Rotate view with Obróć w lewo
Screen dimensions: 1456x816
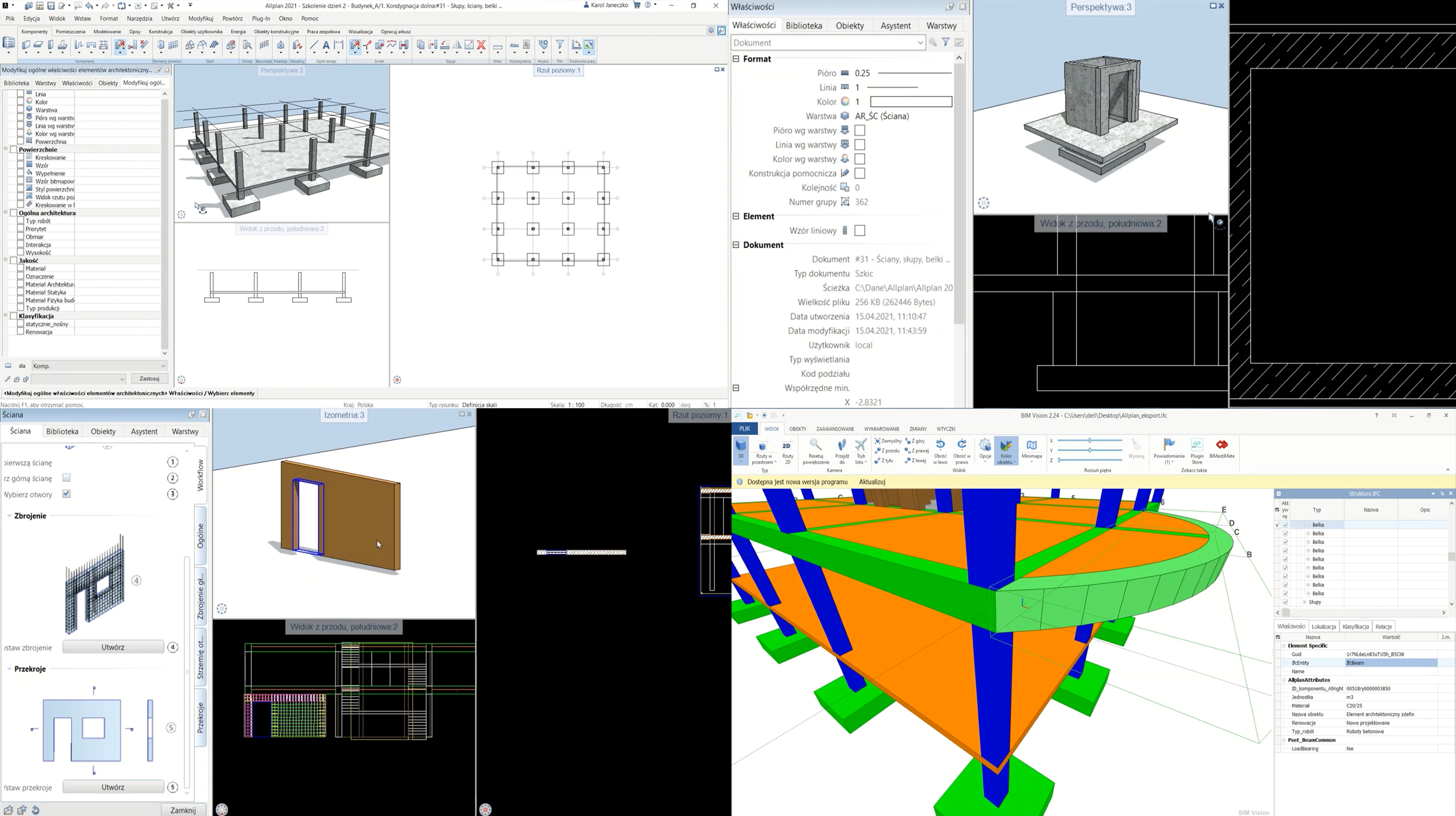click(940, 451)
